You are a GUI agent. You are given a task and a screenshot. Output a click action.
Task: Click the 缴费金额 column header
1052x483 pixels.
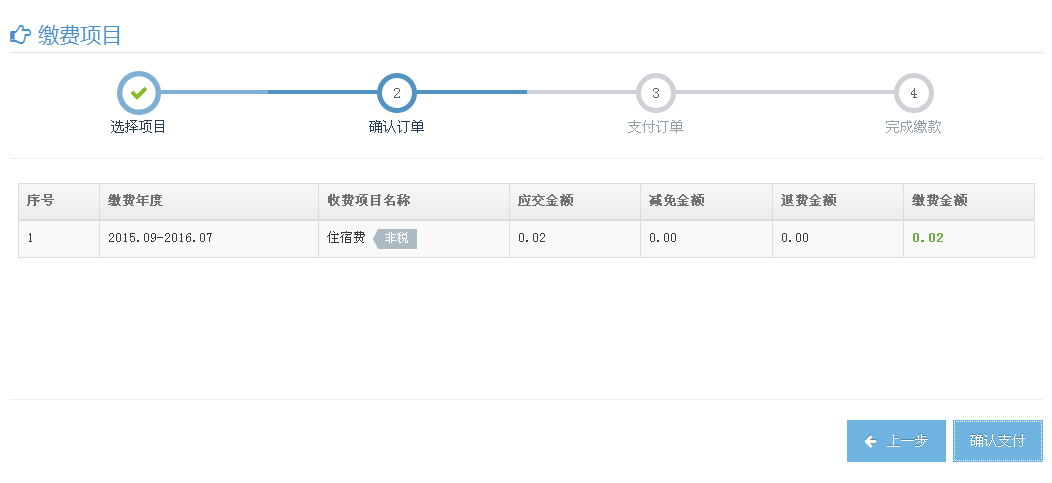[x=939, y=200]
